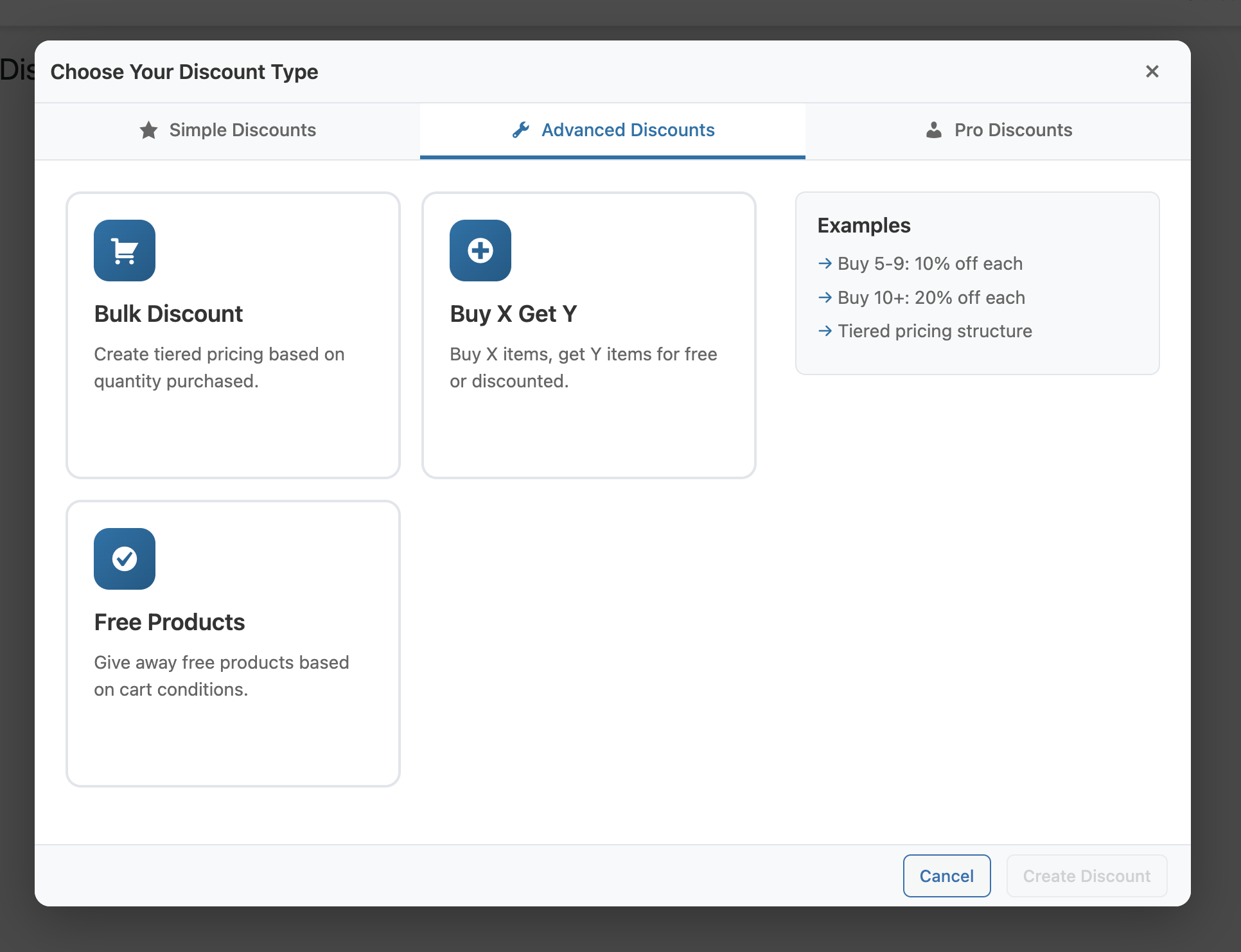Close the discount type dialog with X
This screenshot has height=952, width=1241.
click(x=1152, y=71)
